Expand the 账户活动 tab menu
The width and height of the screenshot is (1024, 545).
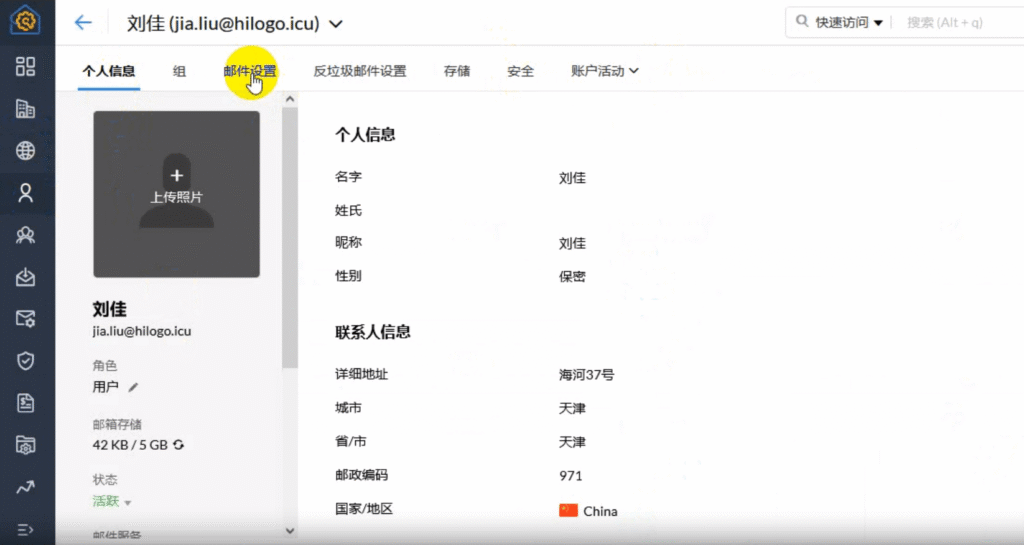pyautogui.click(x=633, y=71)
